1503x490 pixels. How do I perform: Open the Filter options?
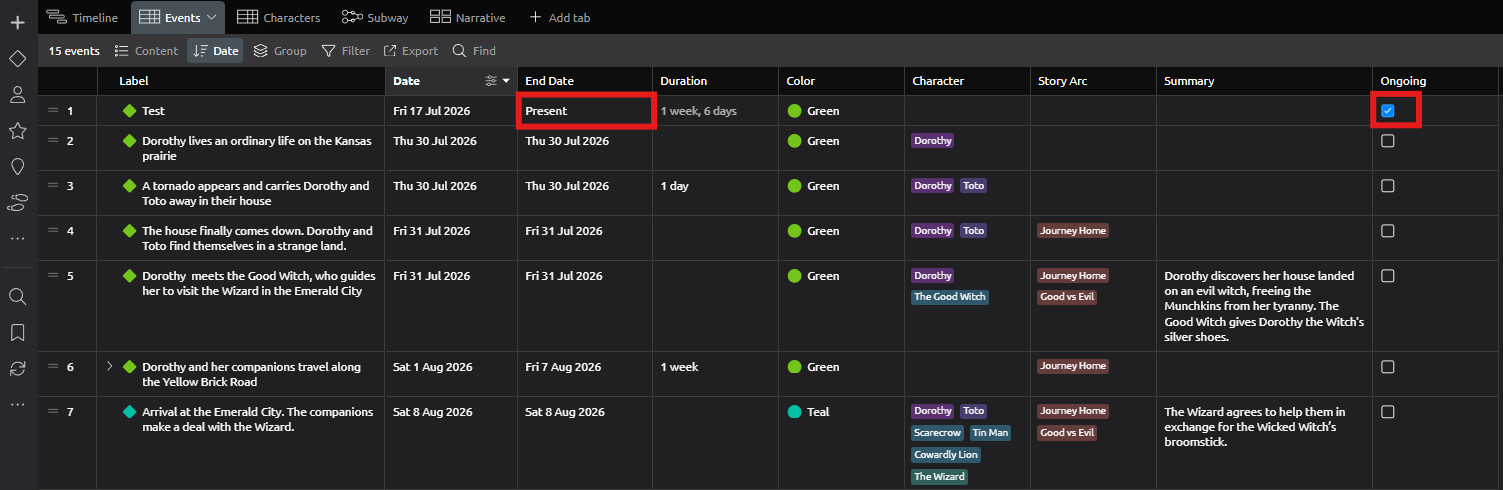[345, 51]
